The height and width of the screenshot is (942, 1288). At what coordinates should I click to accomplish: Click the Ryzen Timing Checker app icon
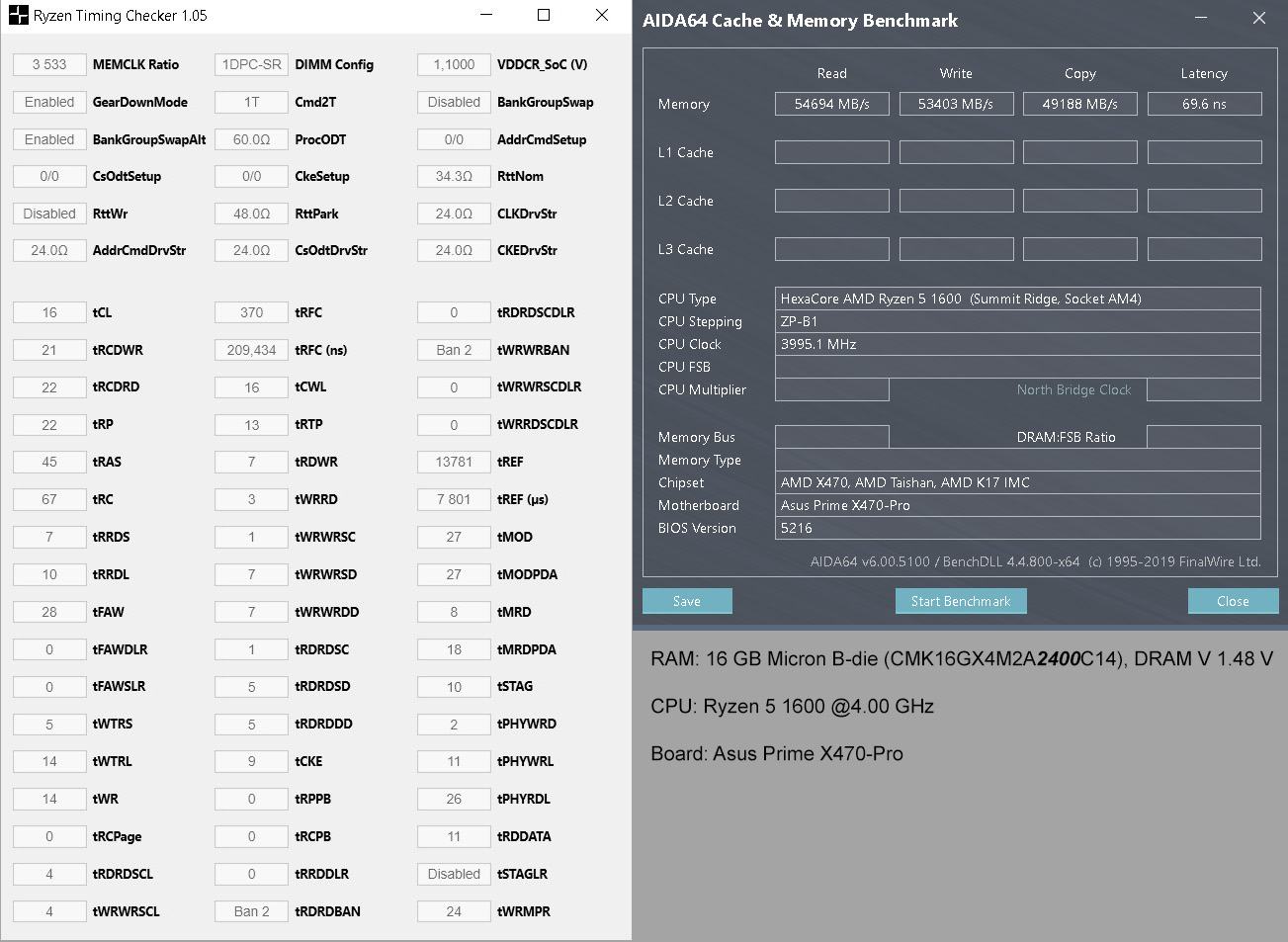click(18, 16)
